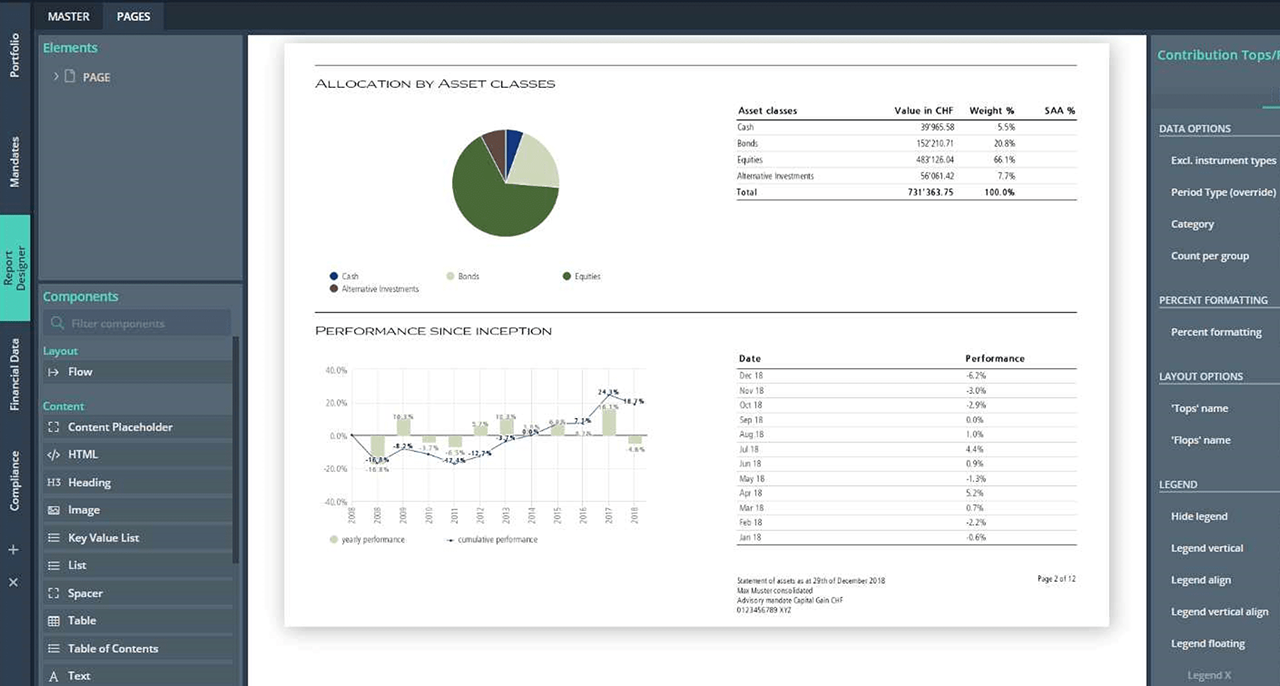
Task: Click the Alternative Investments legend dot
Action: point(333,289)
